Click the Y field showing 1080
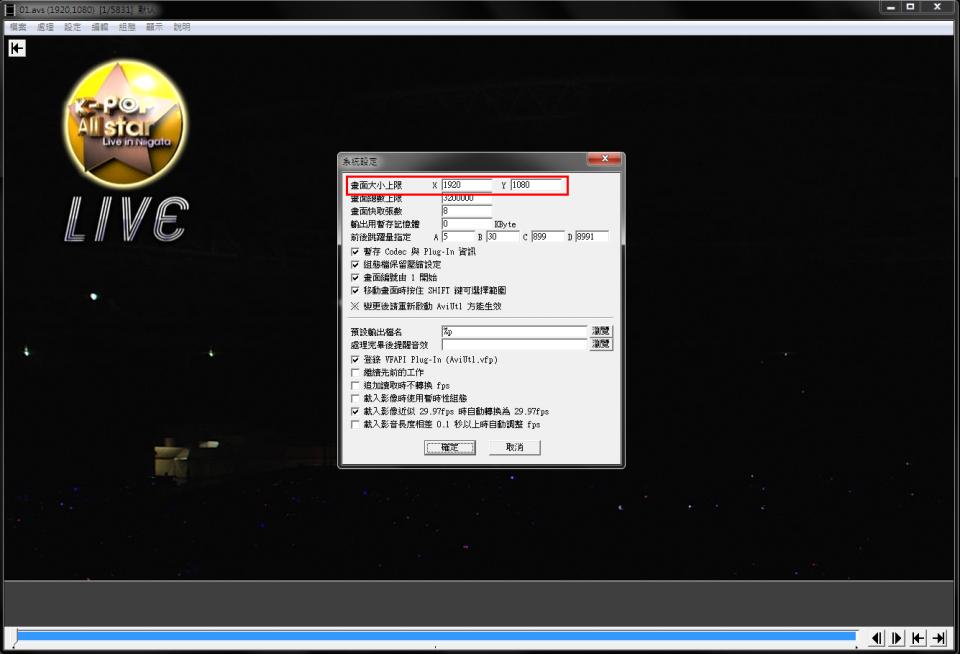Image resolution: width=960 pixels, height=654 pixels. (536, 185)
